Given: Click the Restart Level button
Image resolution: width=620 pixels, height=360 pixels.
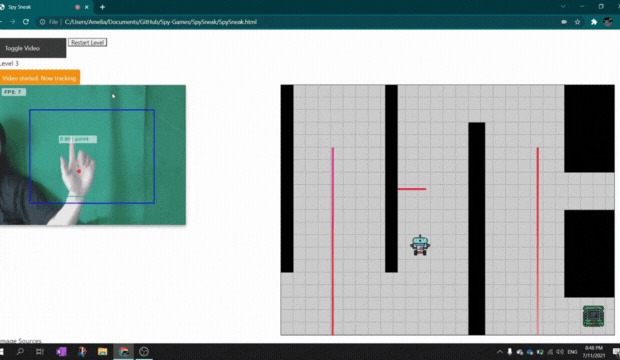Looking at the screenshot, I should (x=87, y=42).
